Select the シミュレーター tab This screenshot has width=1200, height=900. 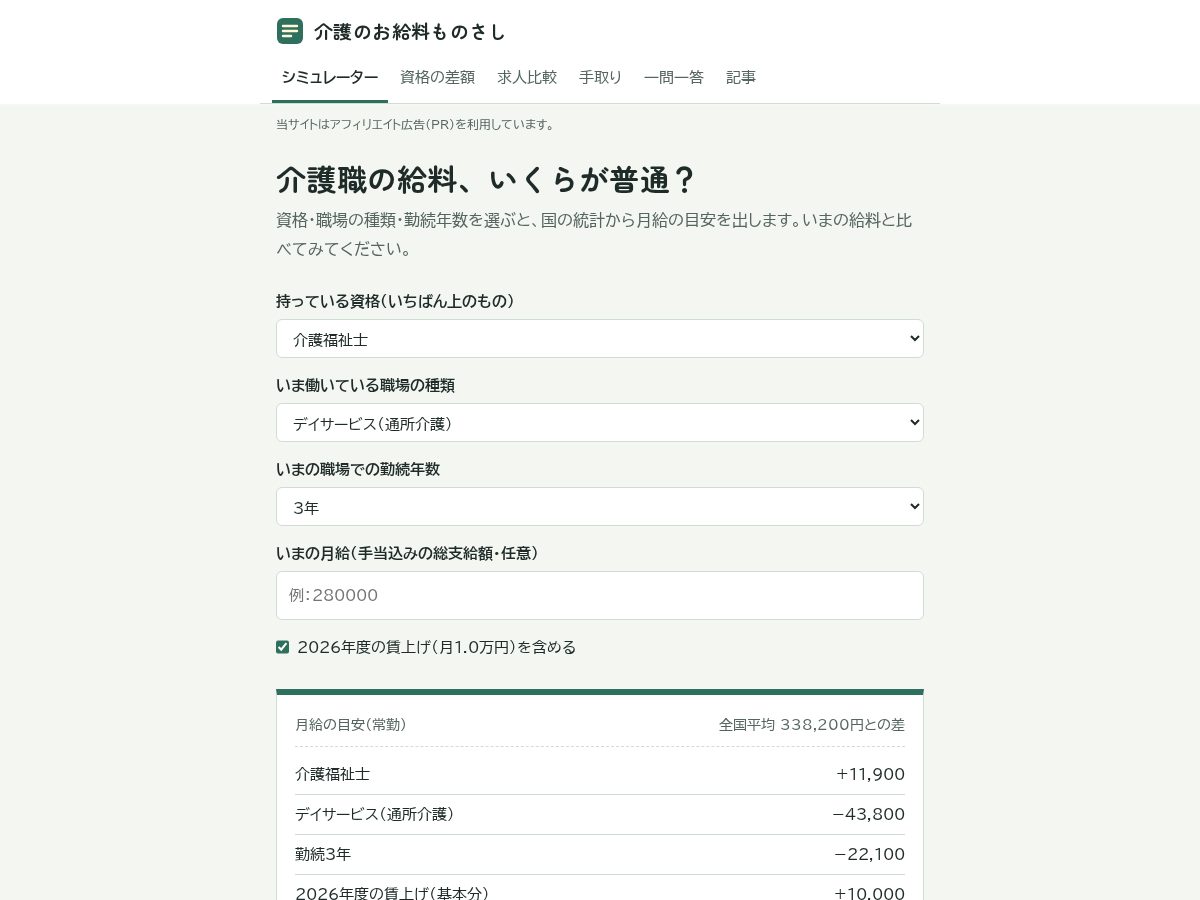pos(330,78)
